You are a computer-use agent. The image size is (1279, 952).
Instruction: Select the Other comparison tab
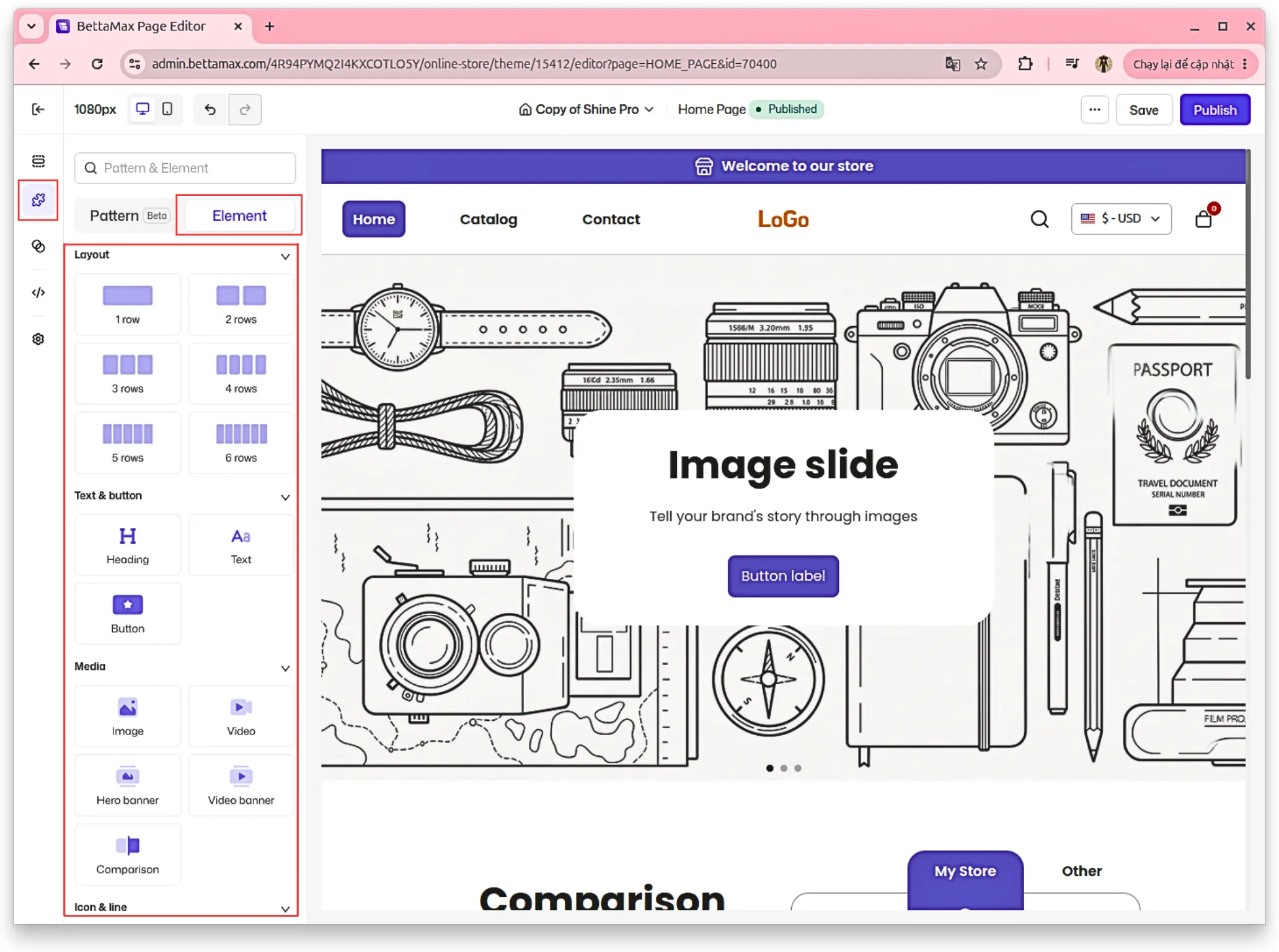(x=1081, y=871)
